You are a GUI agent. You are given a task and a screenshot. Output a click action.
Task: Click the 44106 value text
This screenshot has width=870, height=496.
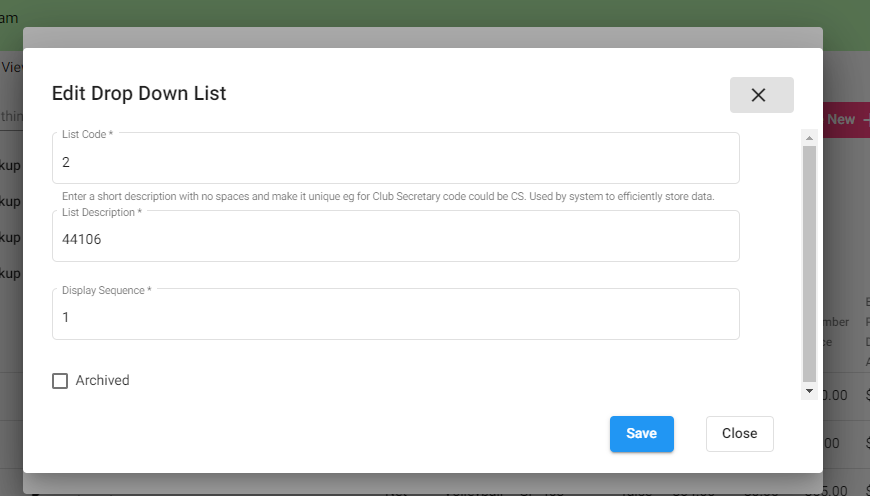click(x=82, y=240)
